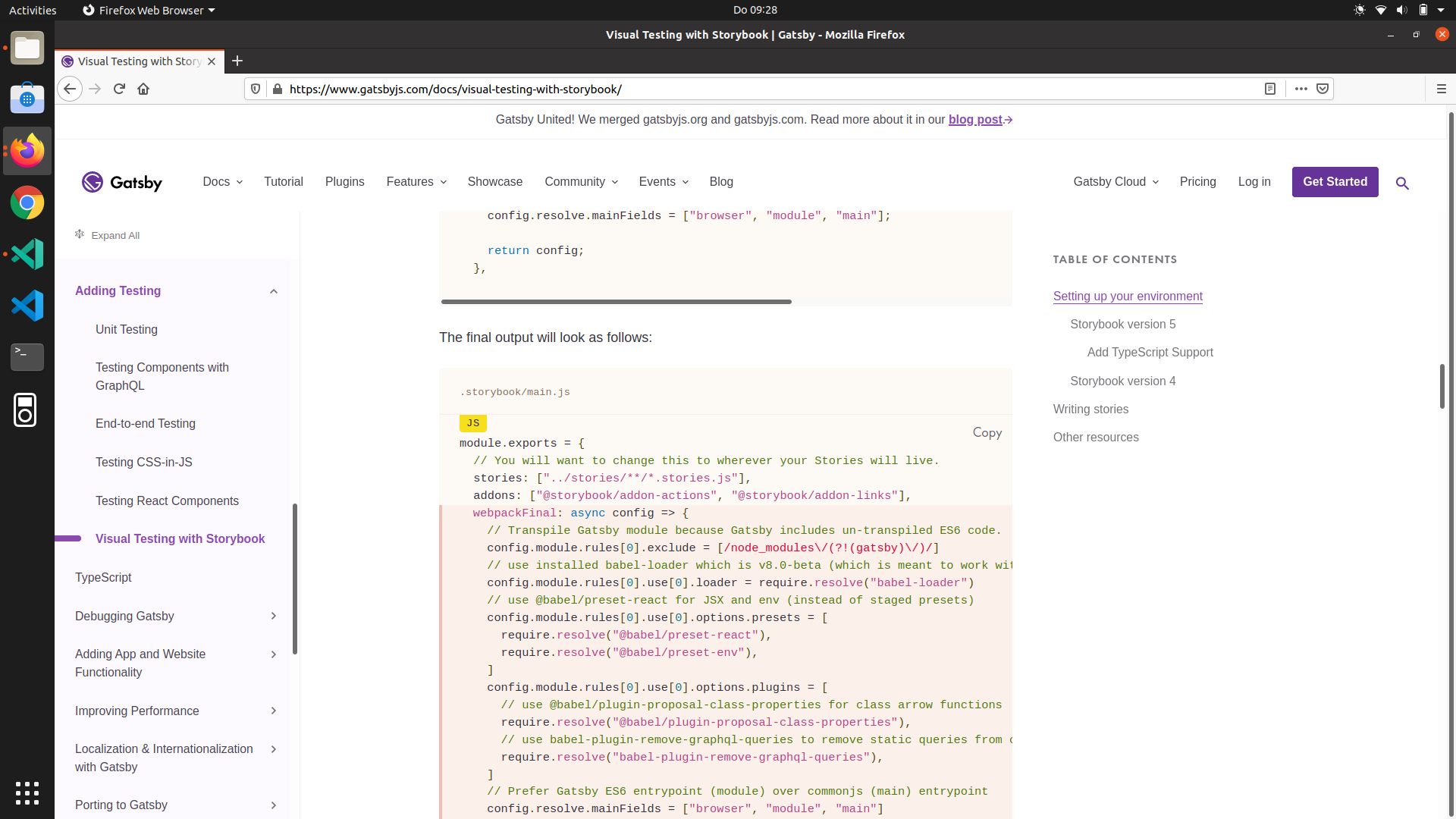The image size is (1456, 819).
Task: Open the Activities overview
Action: (x=33, y=10)
